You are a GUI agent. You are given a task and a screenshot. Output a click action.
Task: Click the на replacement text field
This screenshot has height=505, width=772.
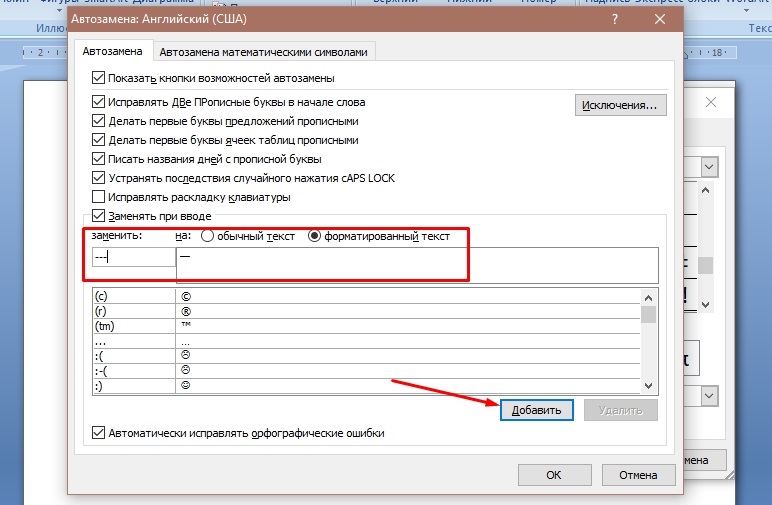pyautogui.click(x=417, y=265)
